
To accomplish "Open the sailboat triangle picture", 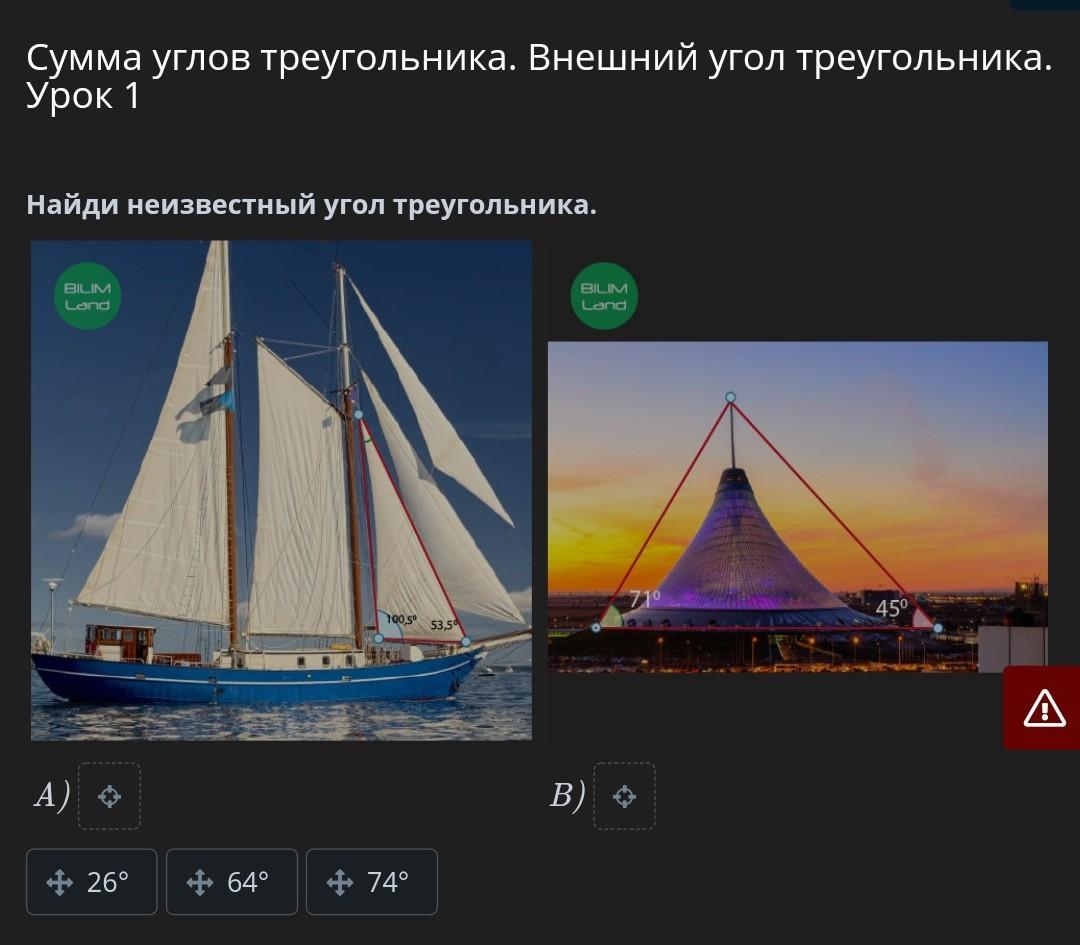I will (x=281, y=490).
